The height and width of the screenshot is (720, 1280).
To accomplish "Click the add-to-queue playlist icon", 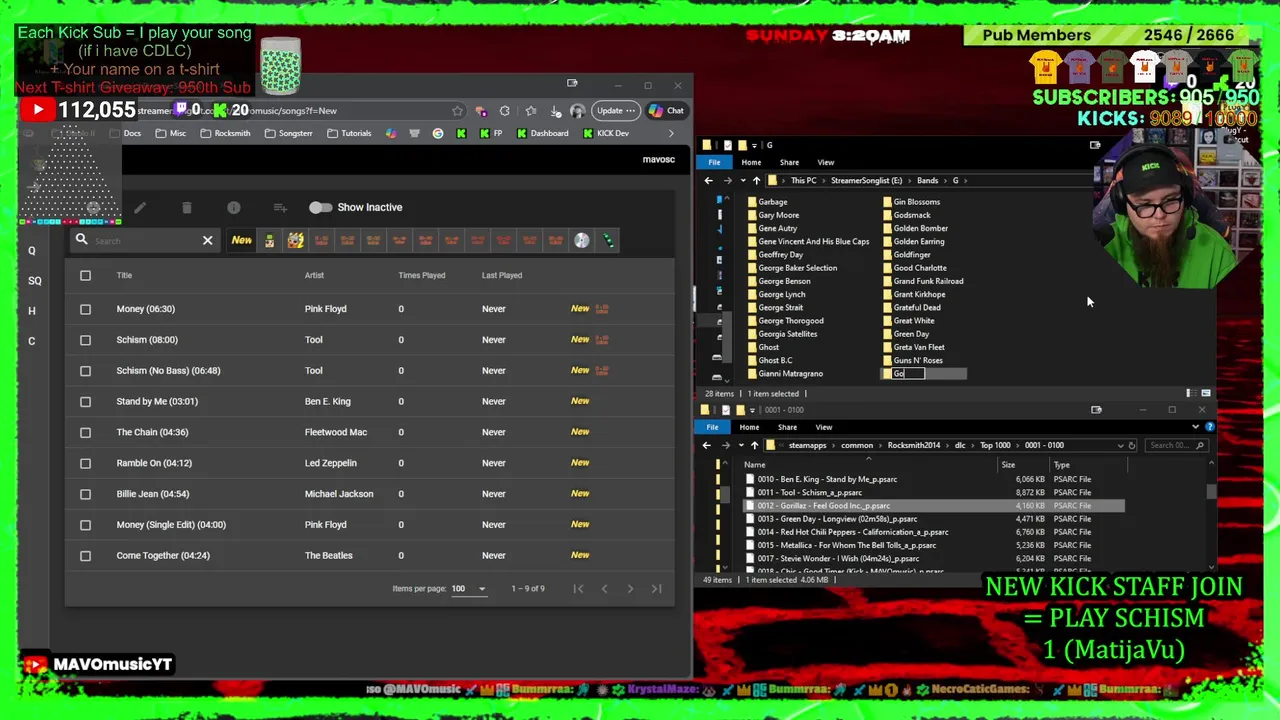I will [280, 207].
